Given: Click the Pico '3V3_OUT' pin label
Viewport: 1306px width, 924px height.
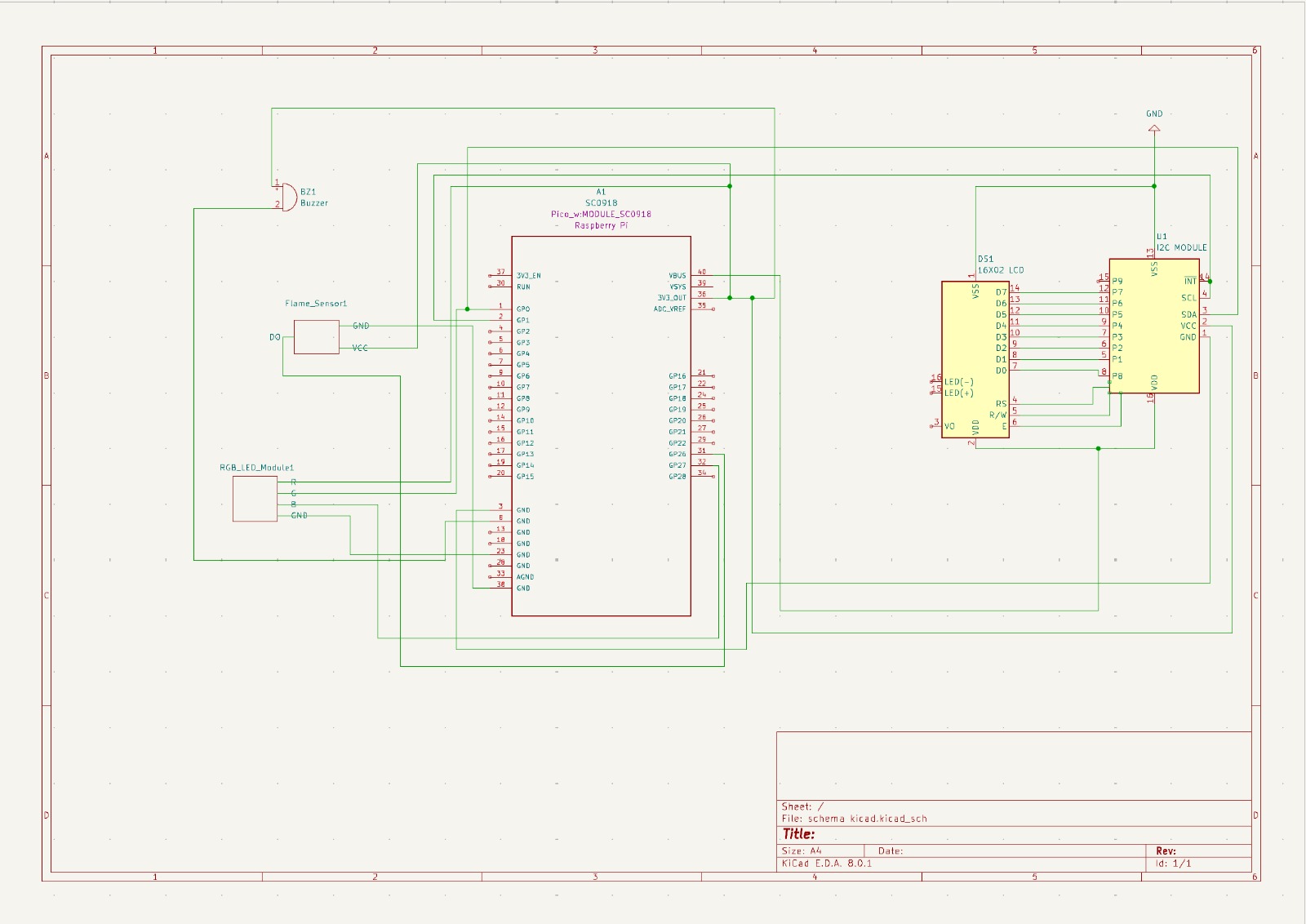Looking at the screenshot, I should coord(673,298).
